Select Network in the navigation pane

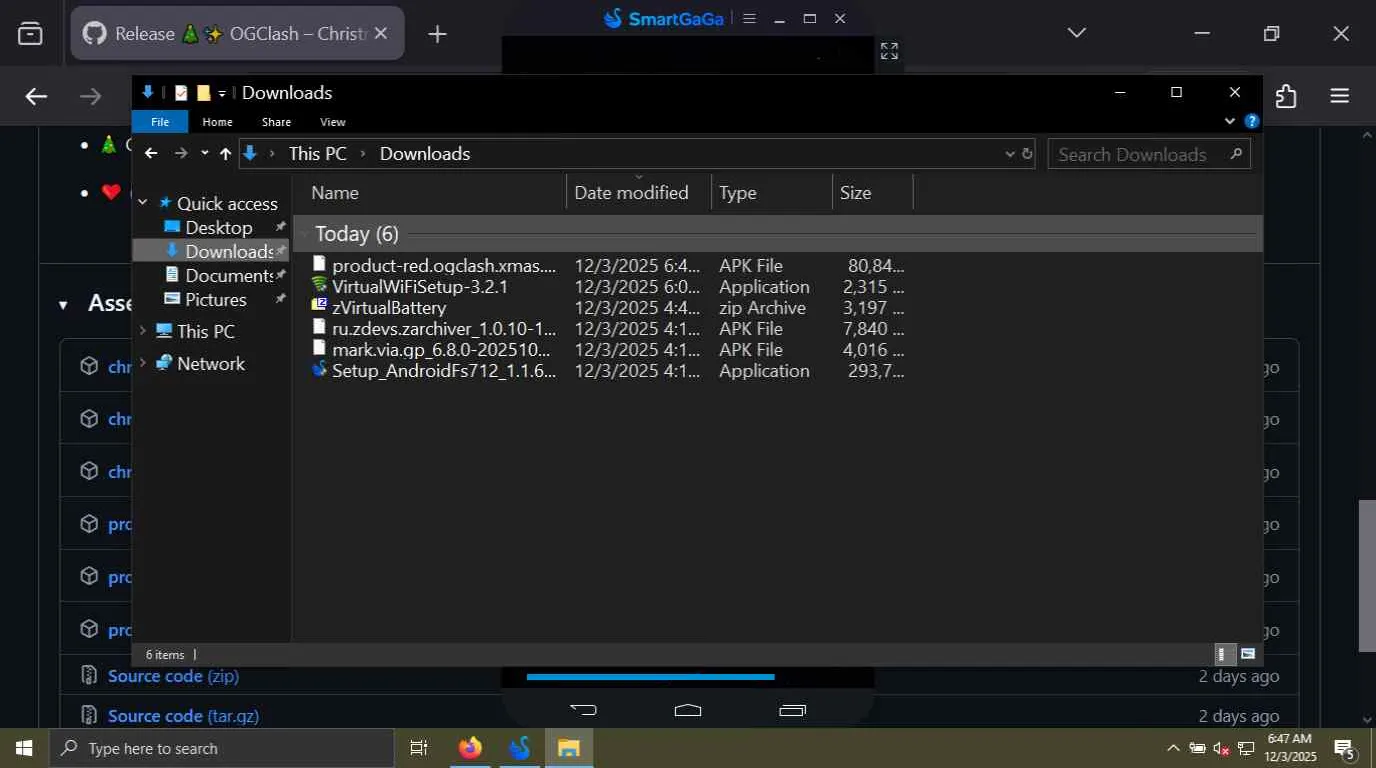210,363
